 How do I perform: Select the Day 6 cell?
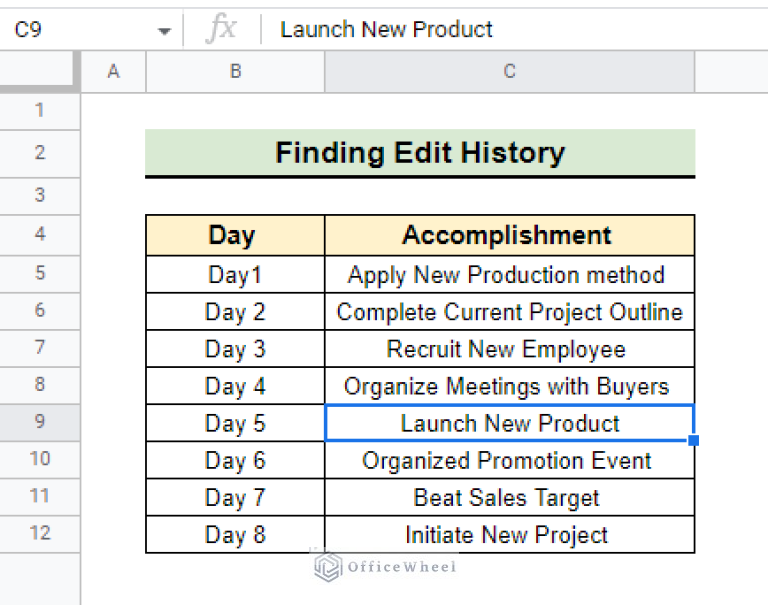tap(235, 460)
